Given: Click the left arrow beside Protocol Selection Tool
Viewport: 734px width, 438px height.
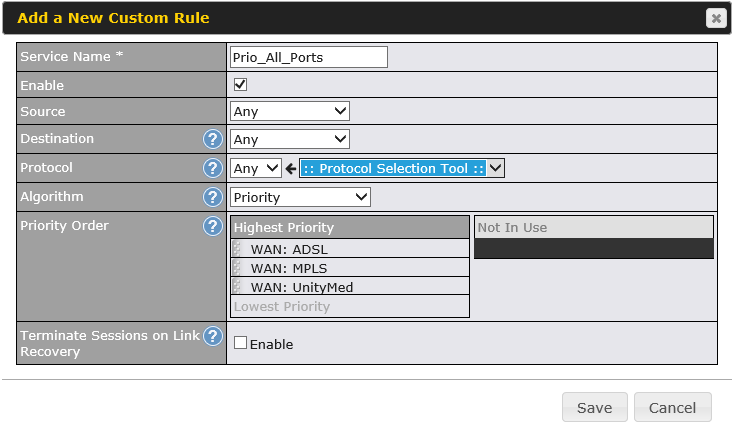Looking at the screenshot, I should [291, 168].
